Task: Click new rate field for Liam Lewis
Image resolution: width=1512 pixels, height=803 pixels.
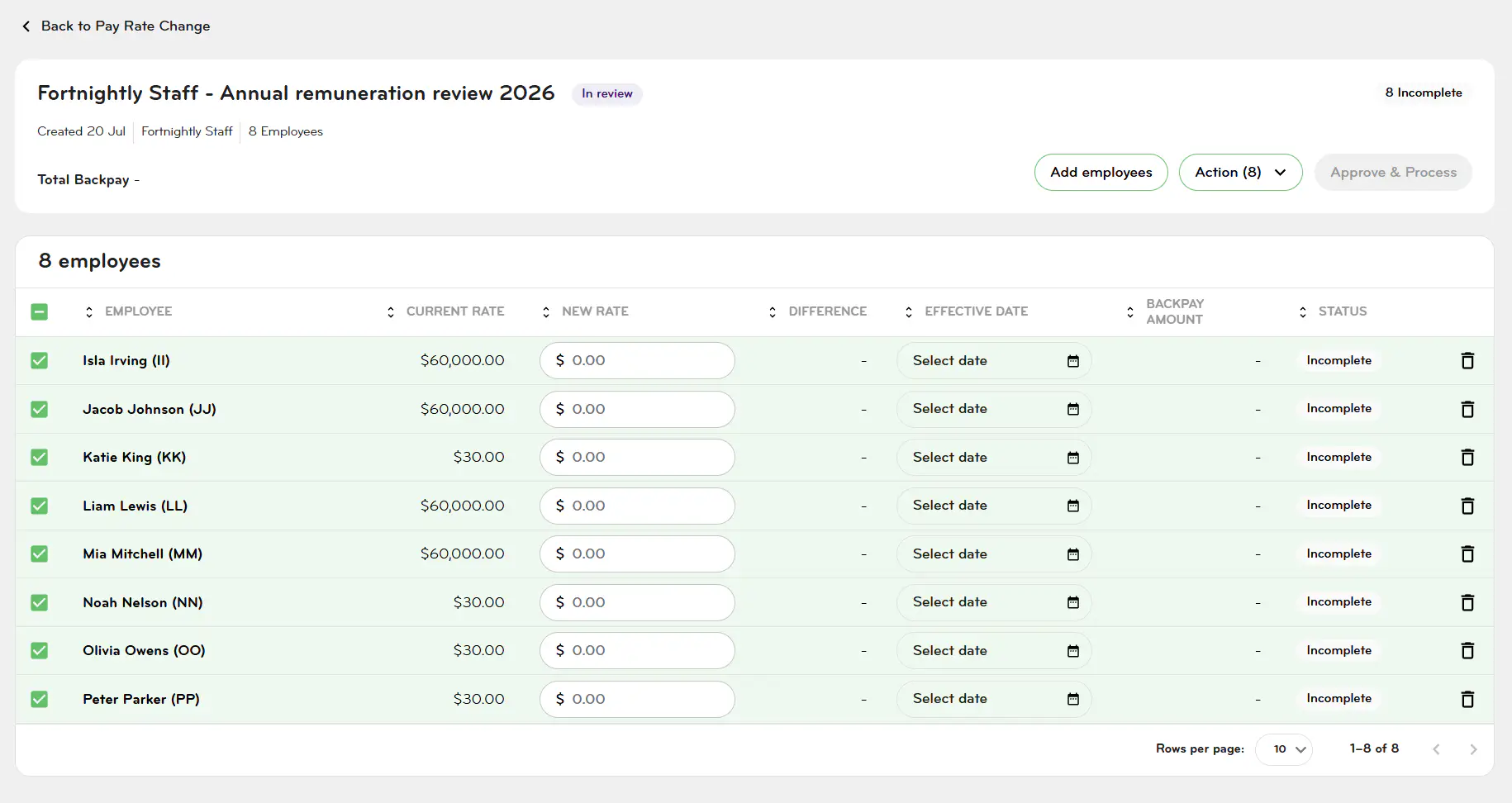Action: pos(637,506)
